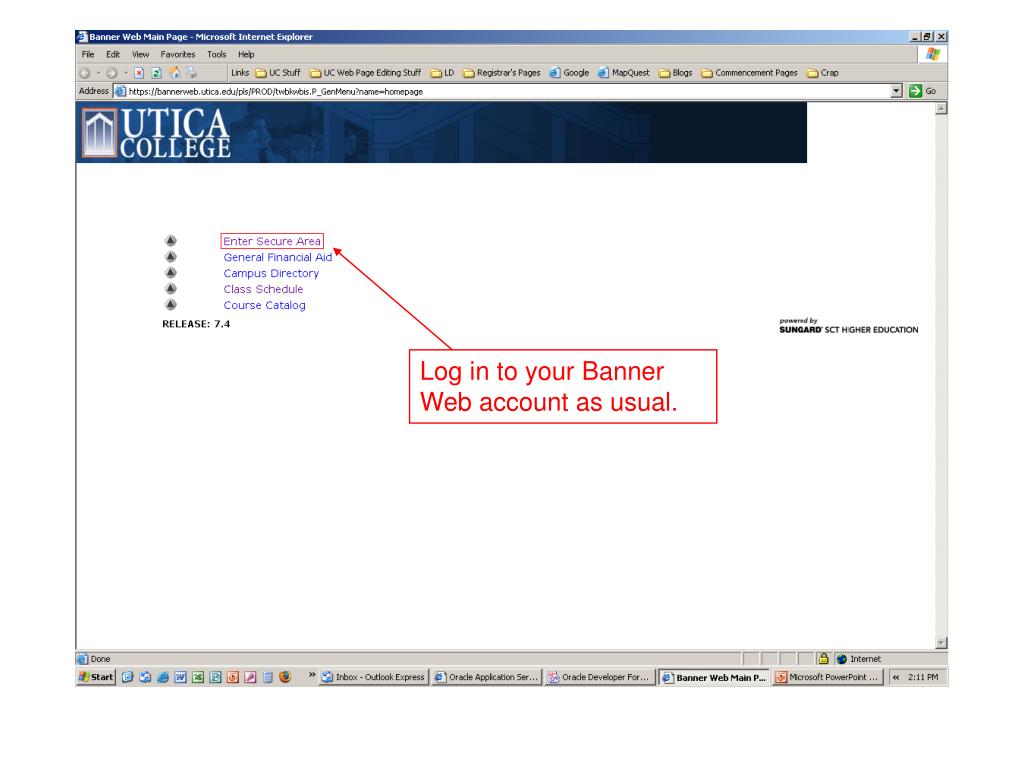Open the Registrar's Pages links folder
The height and width of the screenshot is (768, 1024).
[502, 73]
